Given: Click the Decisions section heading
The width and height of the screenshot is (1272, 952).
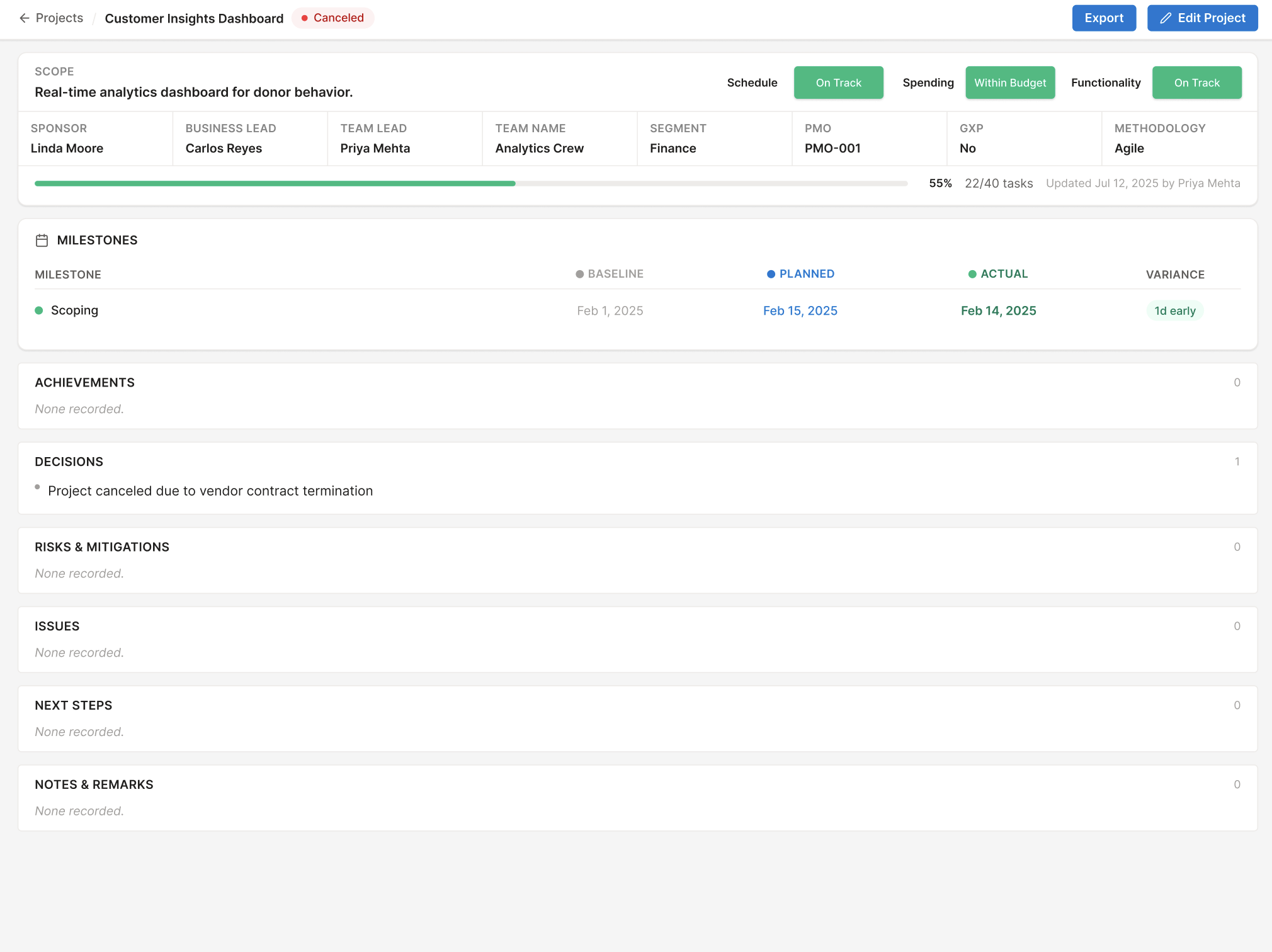Looking at the screenshot, I should click(69, 462).
